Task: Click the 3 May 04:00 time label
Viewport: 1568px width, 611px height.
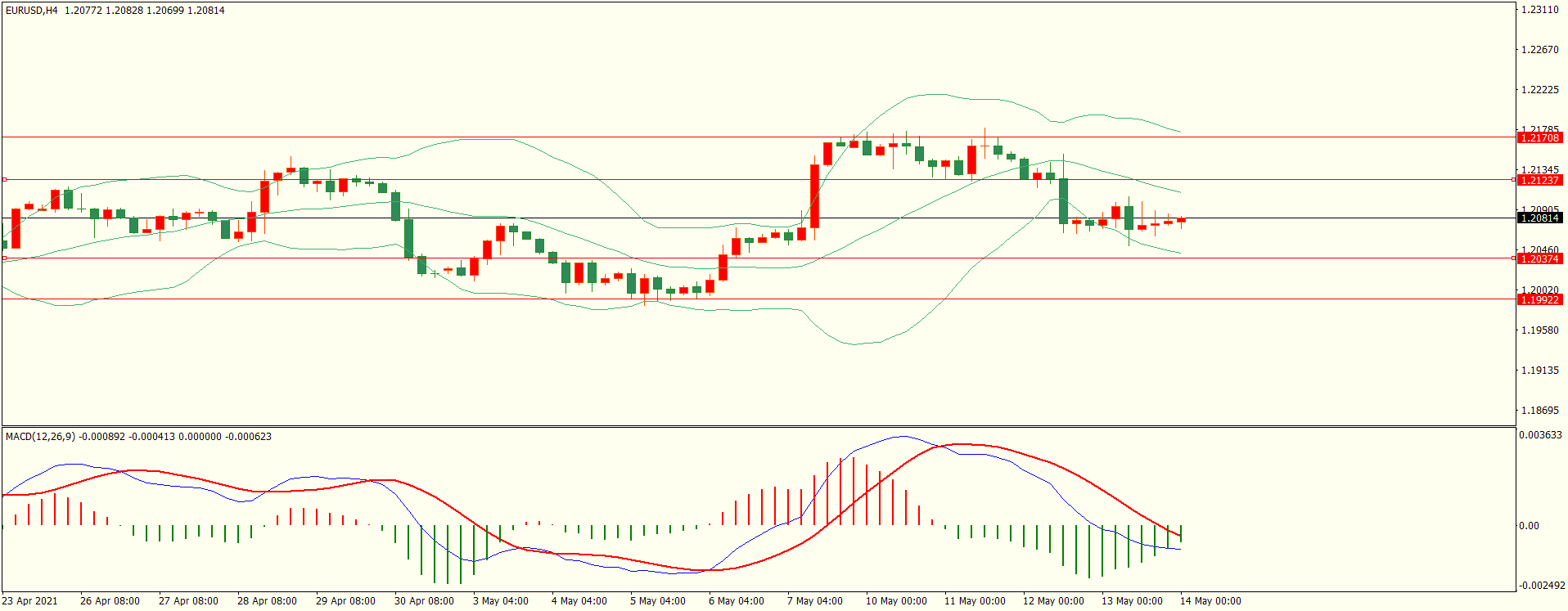Action: pyautogui.click(x=501, y=601)
